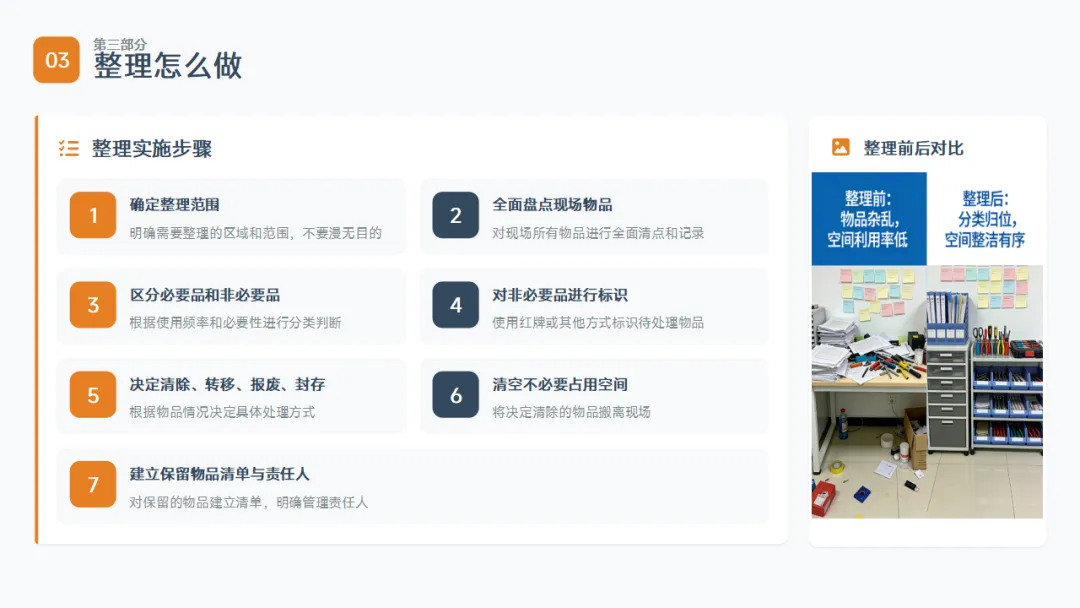This screenshot has width=1080, height=608.
Task: Click step title 清空不必要占用空间
Action: click(x=560, y=384)
